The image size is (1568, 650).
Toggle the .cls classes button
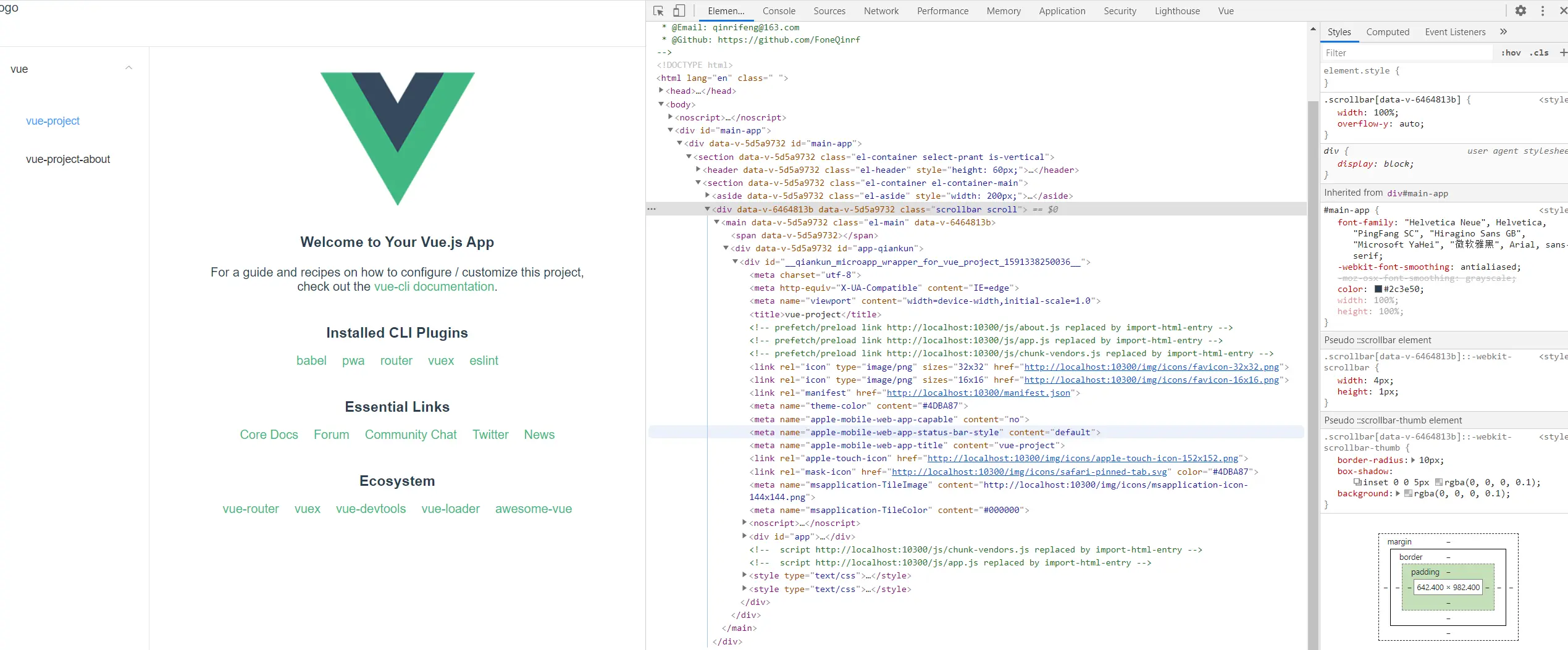1539,52
